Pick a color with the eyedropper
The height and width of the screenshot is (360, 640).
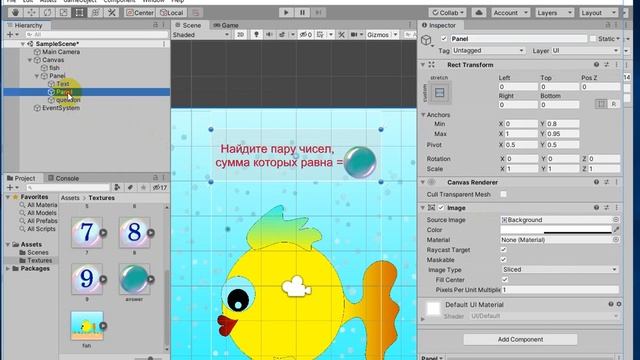coord(616,230)
